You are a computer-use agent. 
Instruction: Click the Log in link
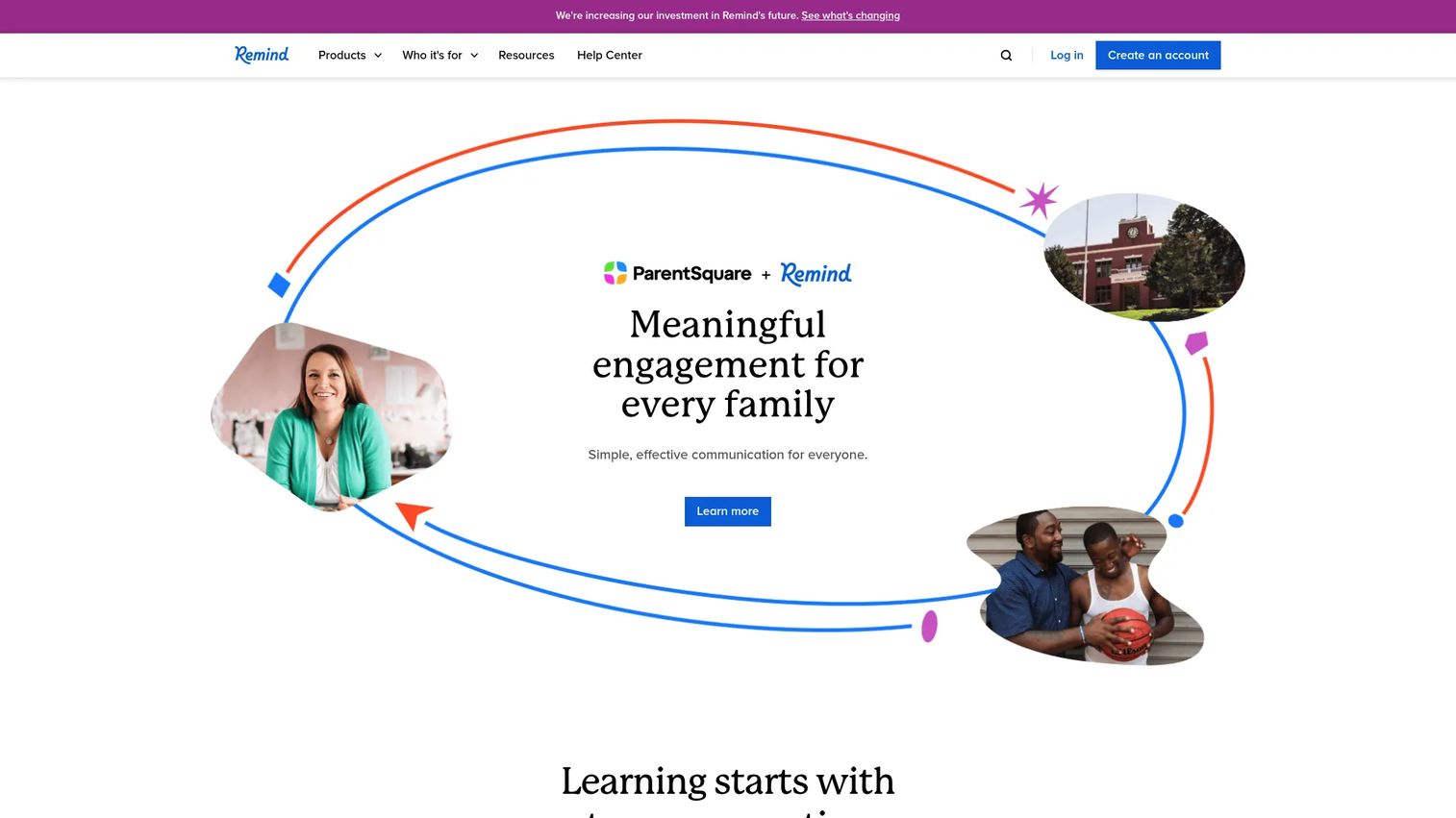click(x=1067, y=56)
